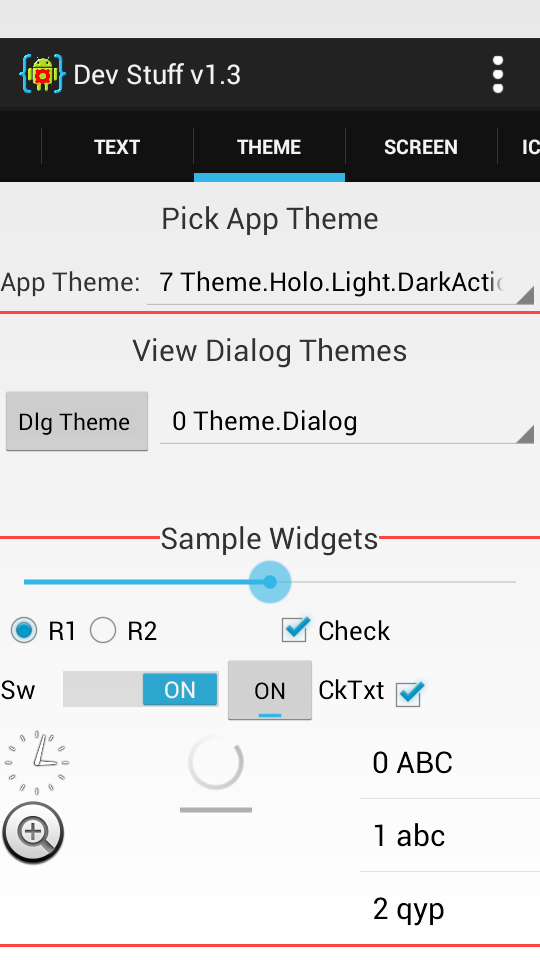Select the R1 radio button
The width and height of the screenshot is (540, 960).
tap(43, 631)
